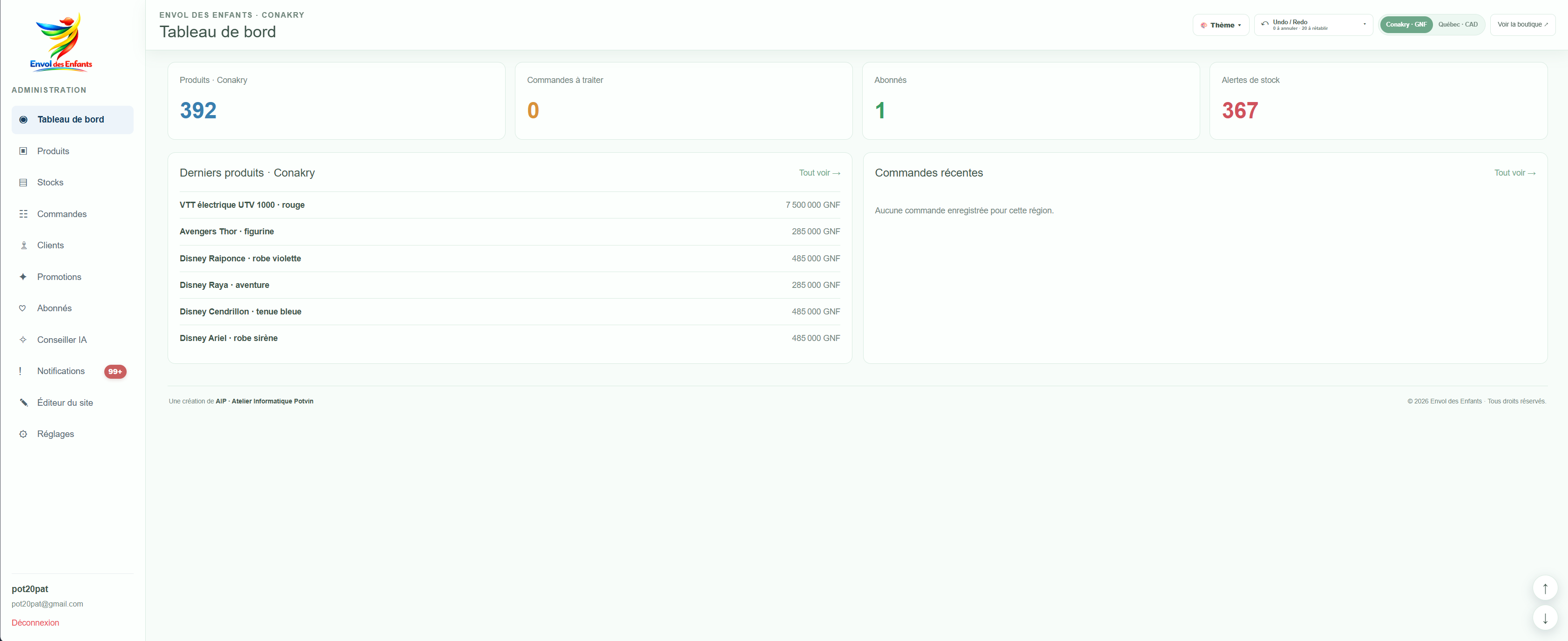Click the scroll-to-top arrow button
The image size is (1568, 641).
tap(1545, 588)
